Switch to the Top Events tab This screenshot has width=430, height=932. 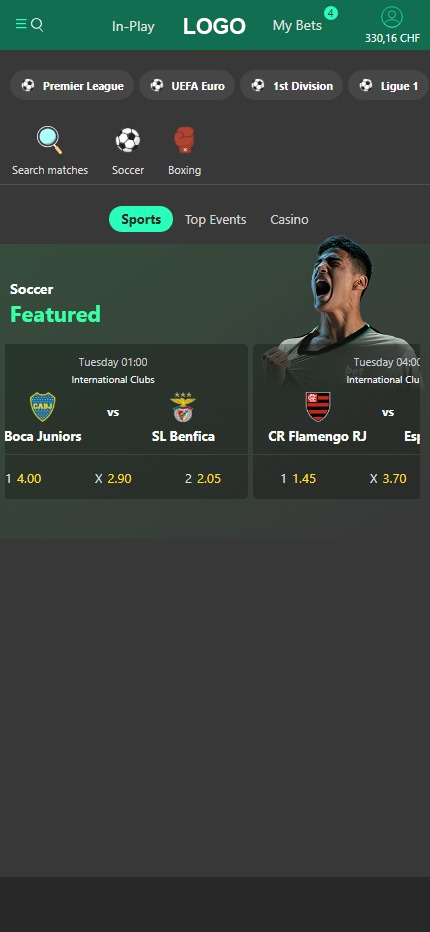(x=215, y=219)
